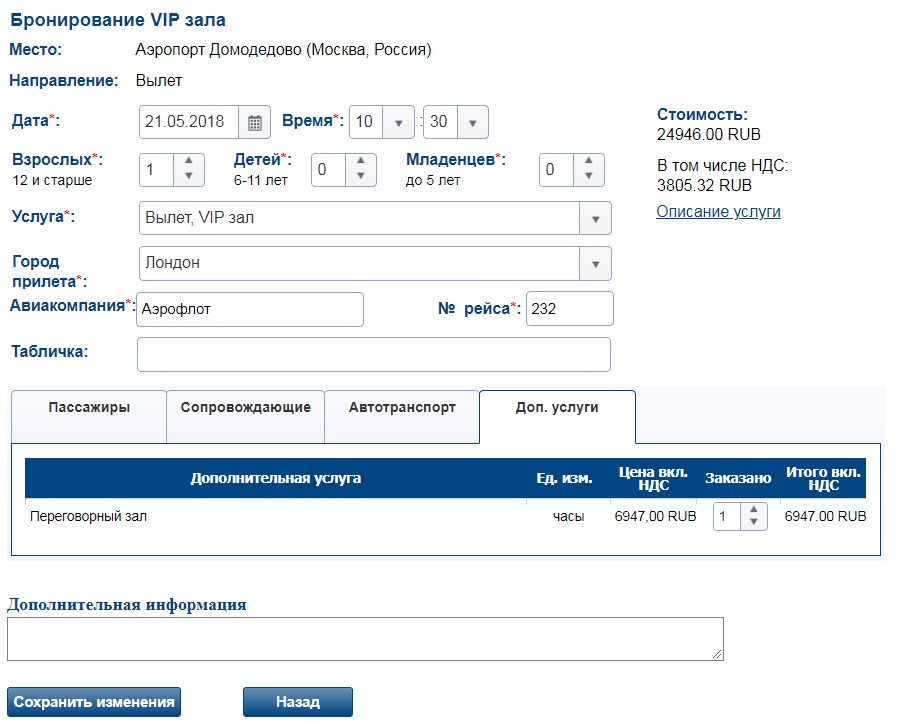
Task: Expand the minutes dropdown showing 30
Action: click(472, 123)
